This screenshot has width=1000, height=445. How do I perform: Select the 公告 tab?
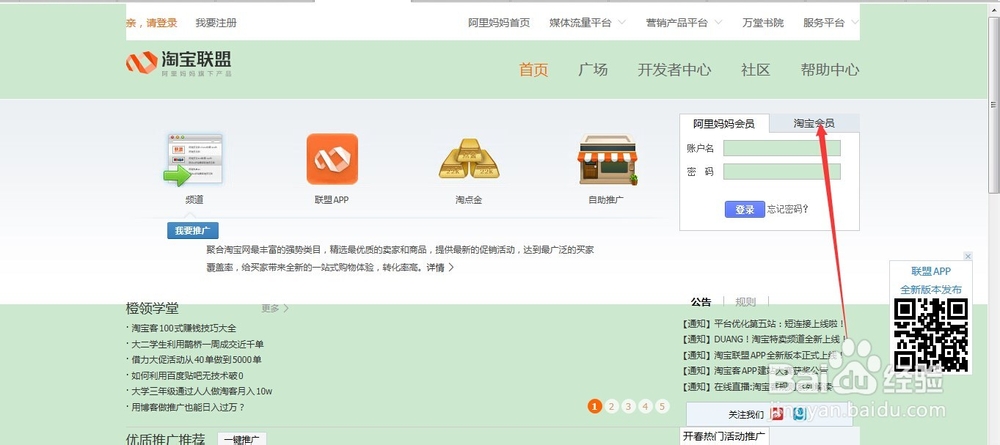pos(701,302)
